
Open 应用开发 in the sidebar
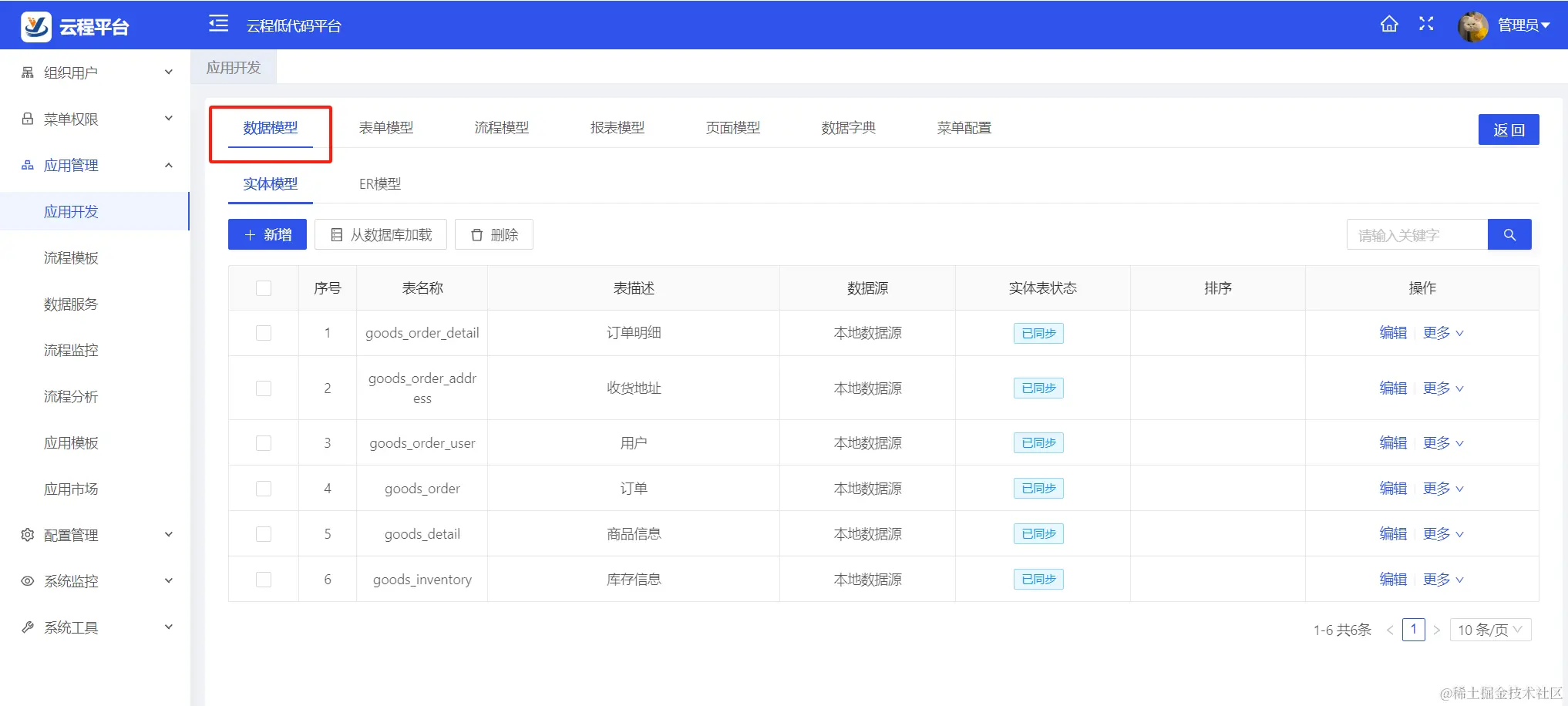[71, 212]
